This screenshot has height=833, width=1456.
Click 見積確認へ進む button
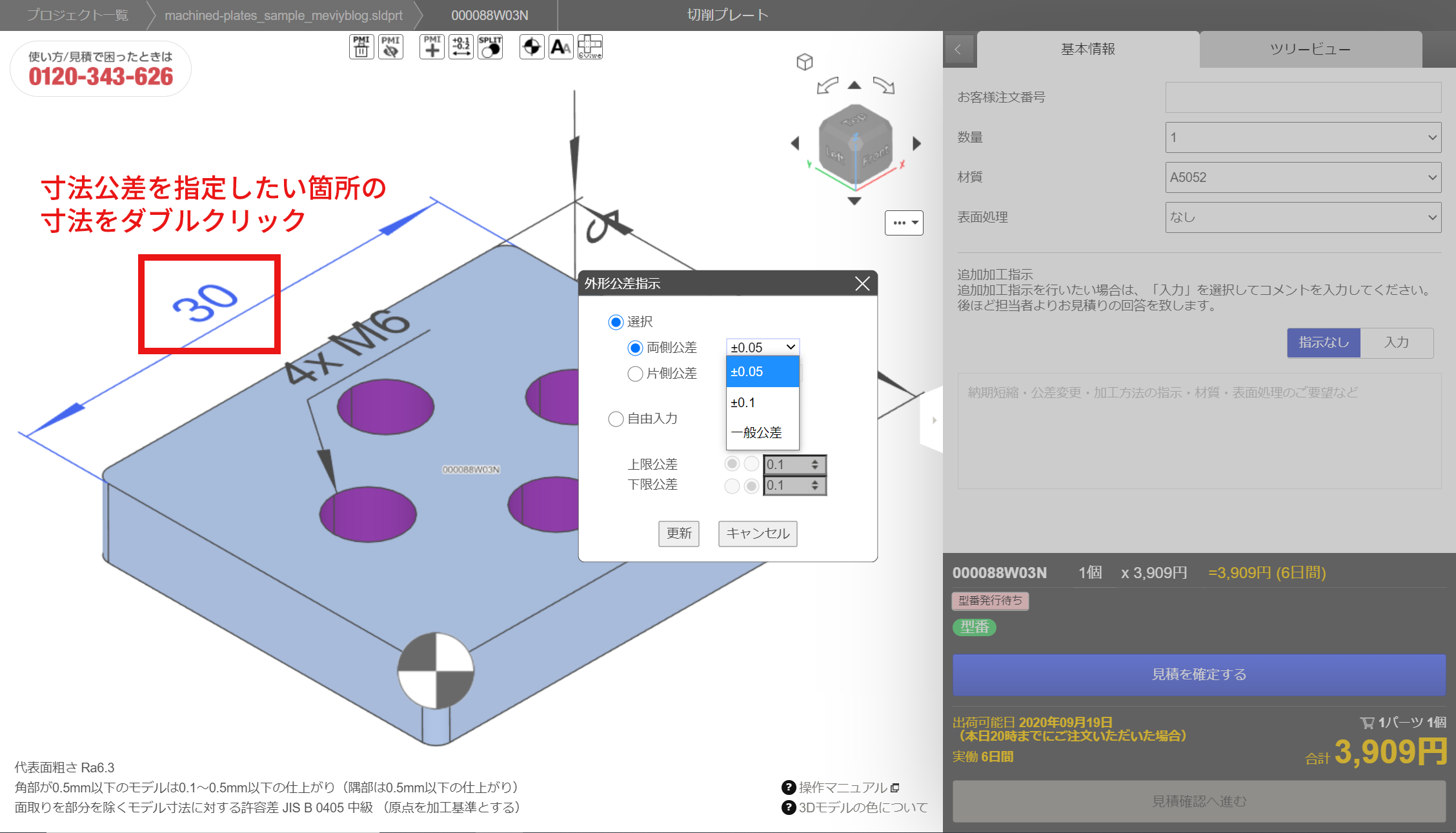pos(1199,801)
